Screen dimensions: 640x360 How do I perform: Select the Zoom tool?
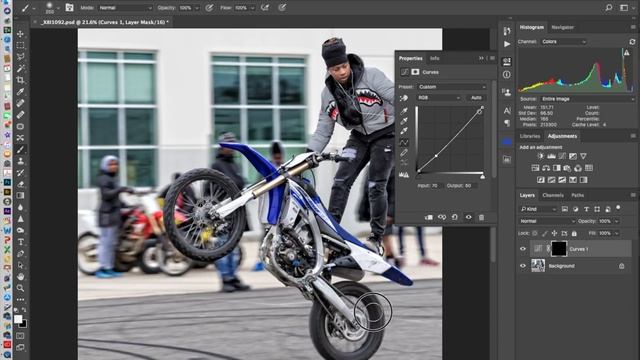coord(20,288)
